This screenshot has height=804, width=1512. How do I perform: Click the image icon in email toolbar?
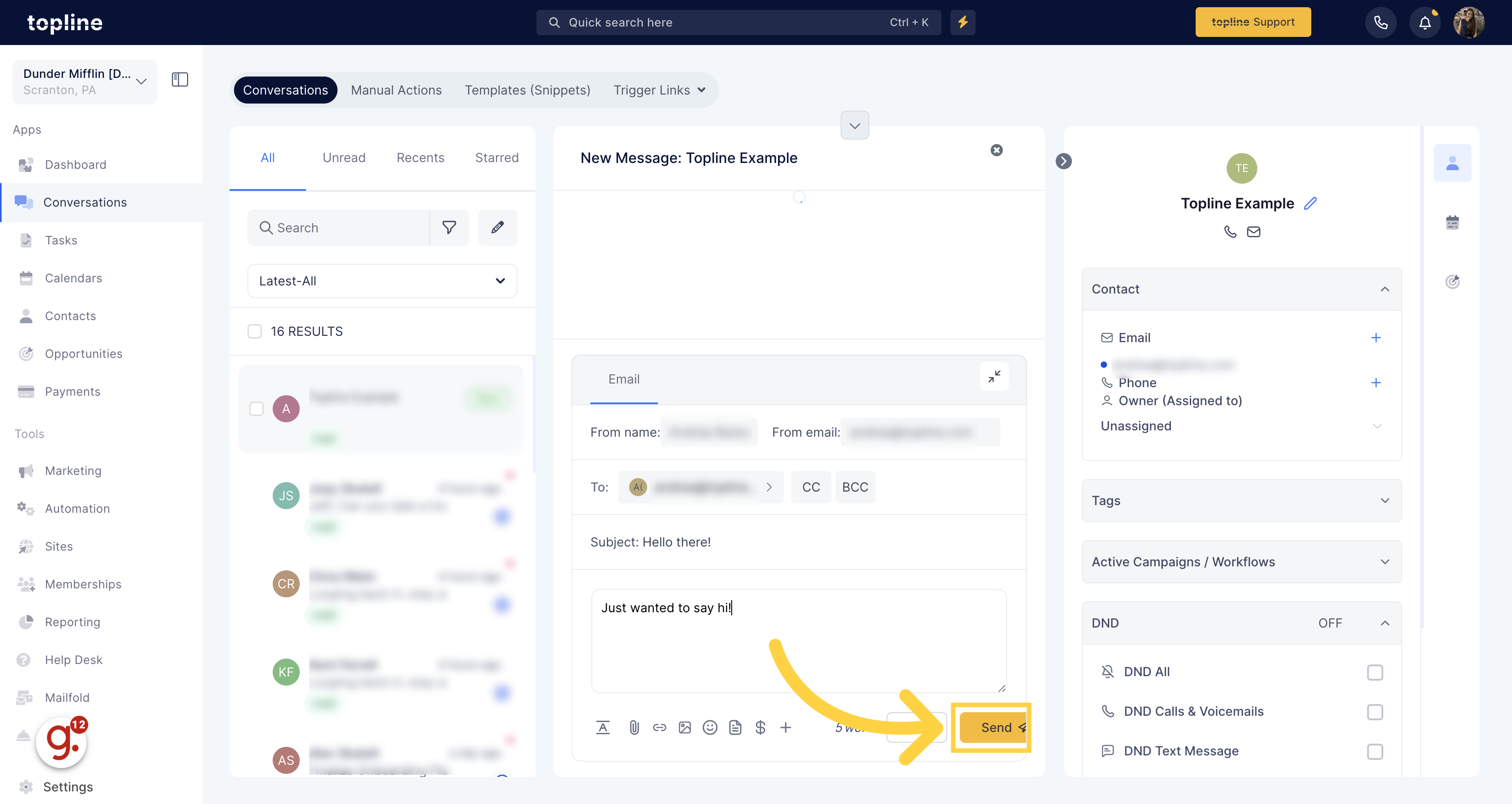point(684,728)
